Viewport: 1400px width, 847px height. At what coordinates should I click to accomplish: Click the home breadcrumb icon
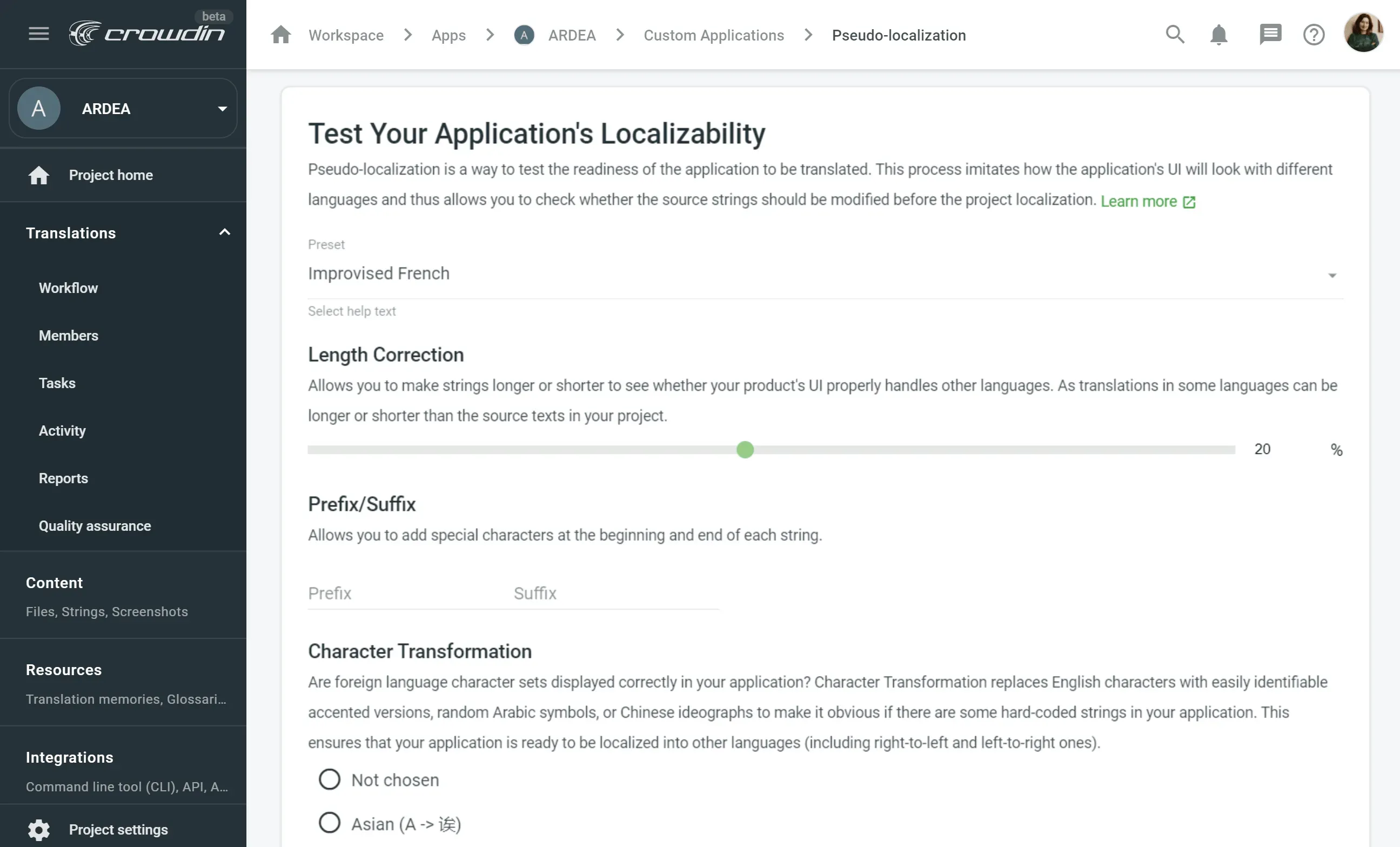(280, 34)
